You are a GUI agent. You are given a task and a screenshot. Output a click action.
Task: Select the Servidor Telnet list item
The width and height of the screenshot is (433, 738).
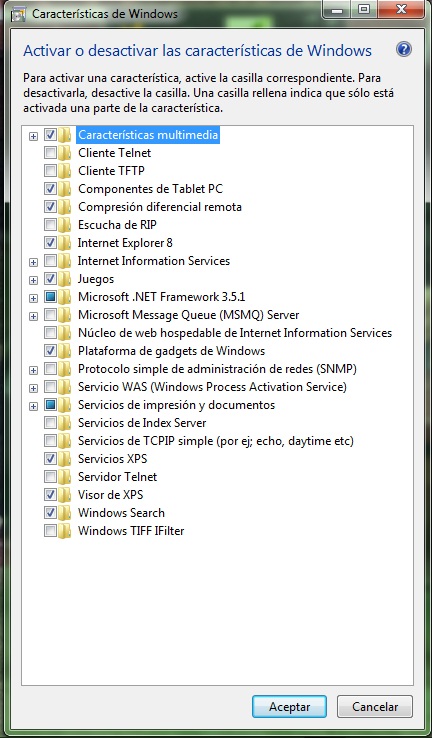coord(117,477)
